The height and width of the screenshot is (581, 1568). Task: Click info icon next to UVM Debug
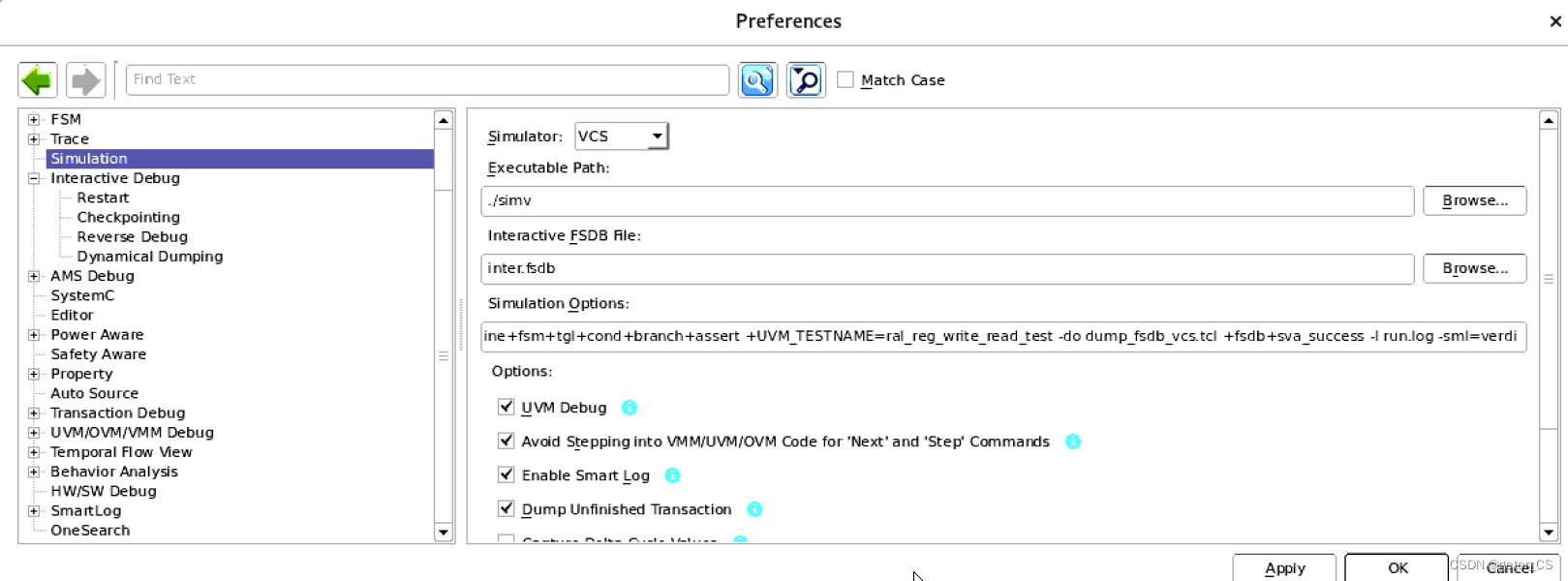(x=630, y=408)
